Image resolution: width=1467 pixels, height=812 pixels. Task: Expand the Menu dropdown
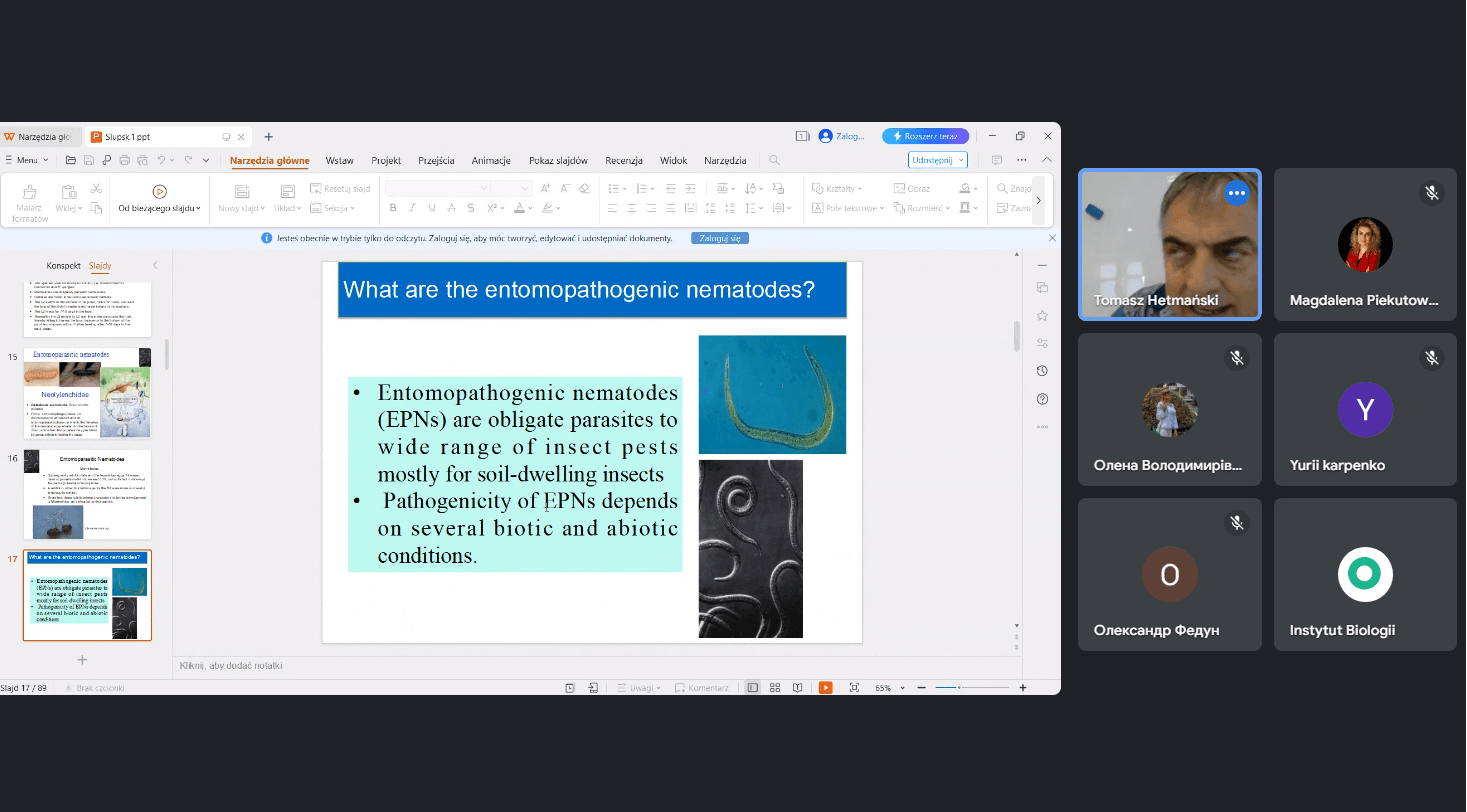pos(27,160)
